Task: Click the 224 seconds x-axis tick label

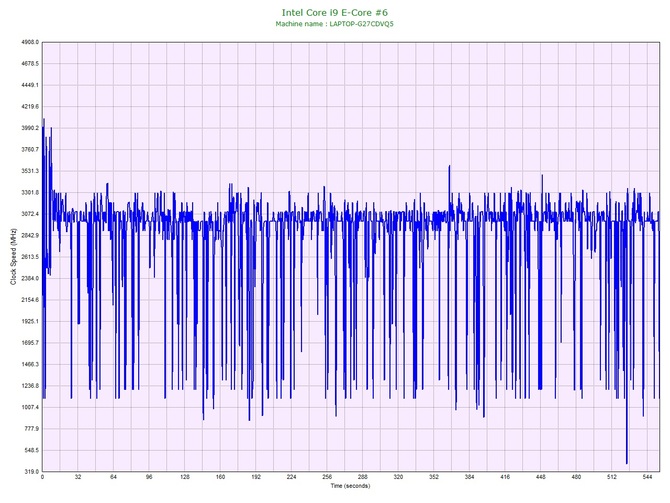Action: click(291, 477)
